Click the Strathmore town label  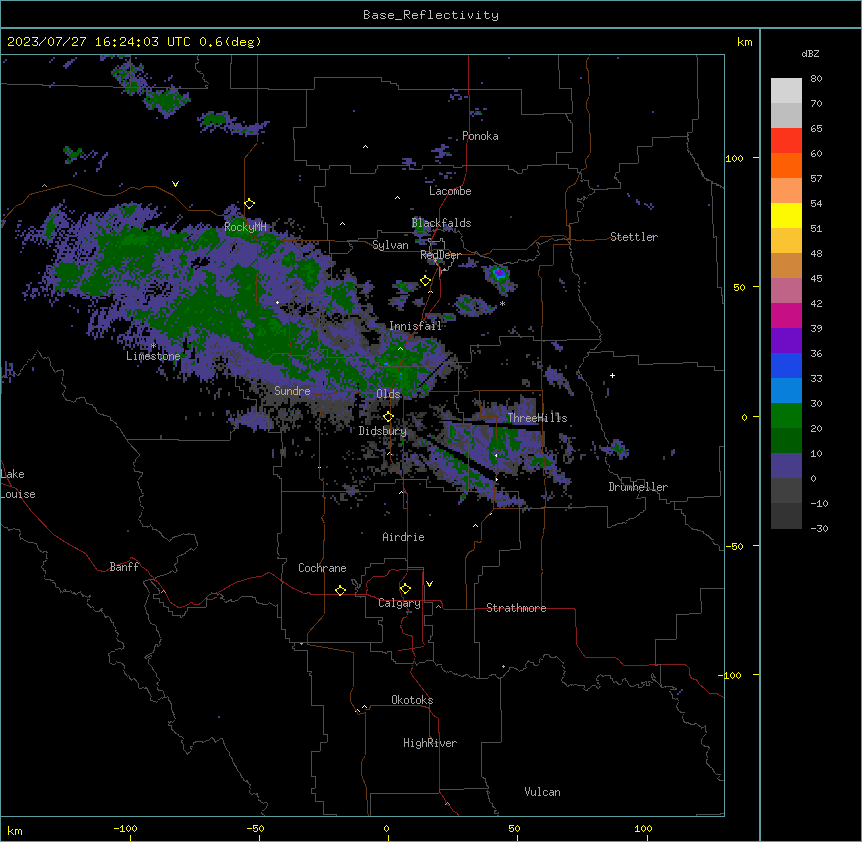click(x=516, y=608)
